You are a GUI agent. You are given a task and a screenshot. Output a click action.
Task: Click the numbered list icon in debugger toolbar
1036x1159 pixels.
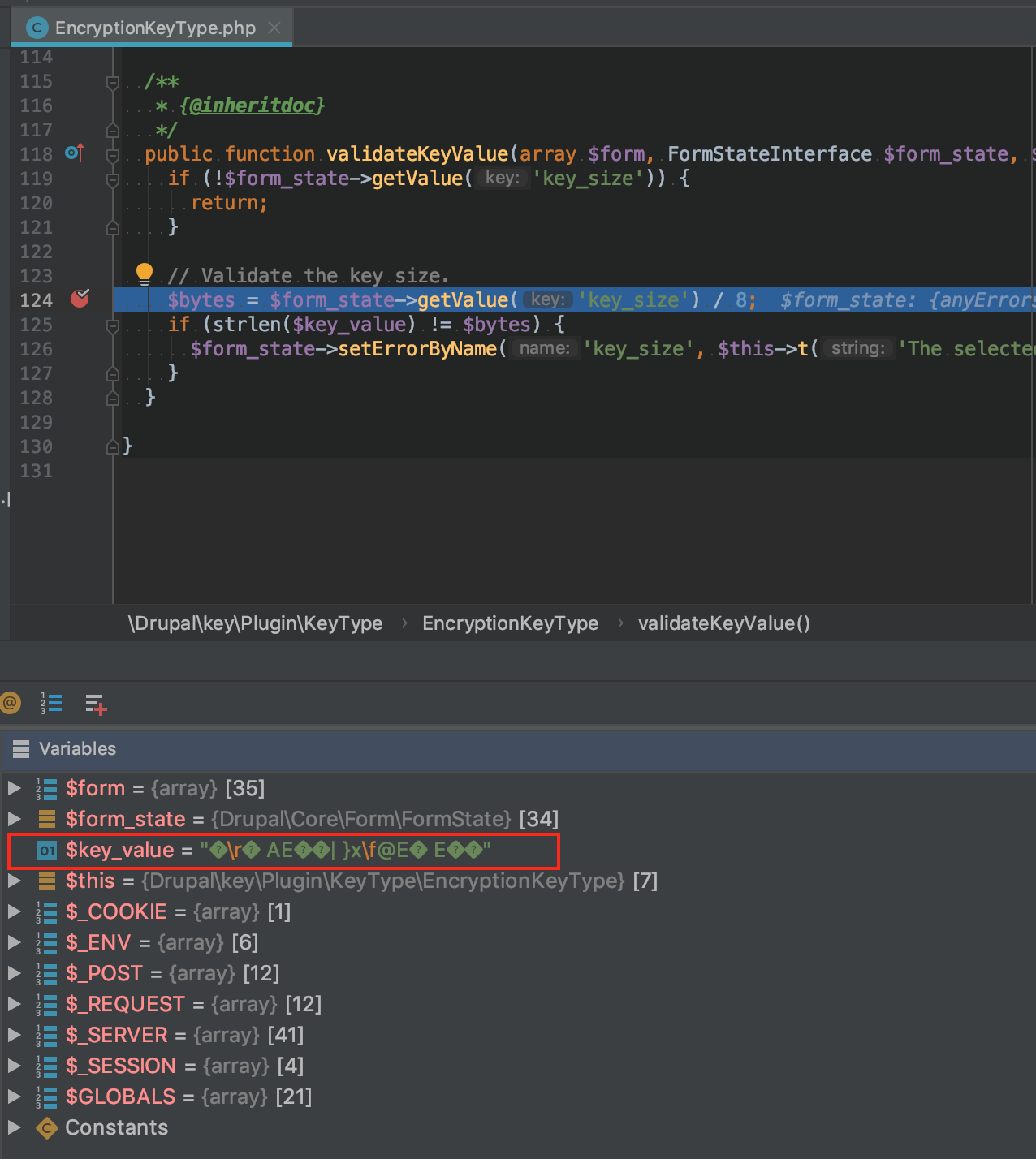(51, 703)
